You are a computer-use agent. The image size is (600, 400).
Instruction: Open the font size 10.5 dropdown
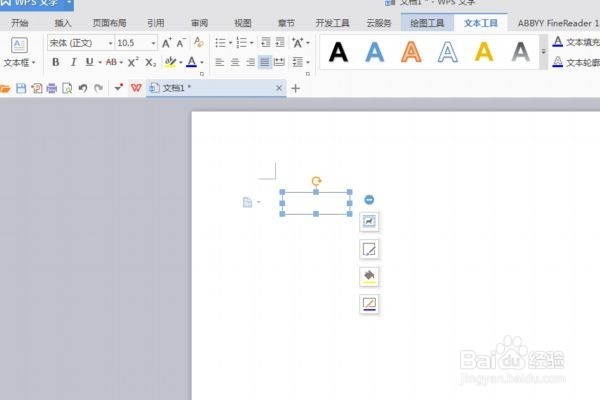(x=153, y=43)
